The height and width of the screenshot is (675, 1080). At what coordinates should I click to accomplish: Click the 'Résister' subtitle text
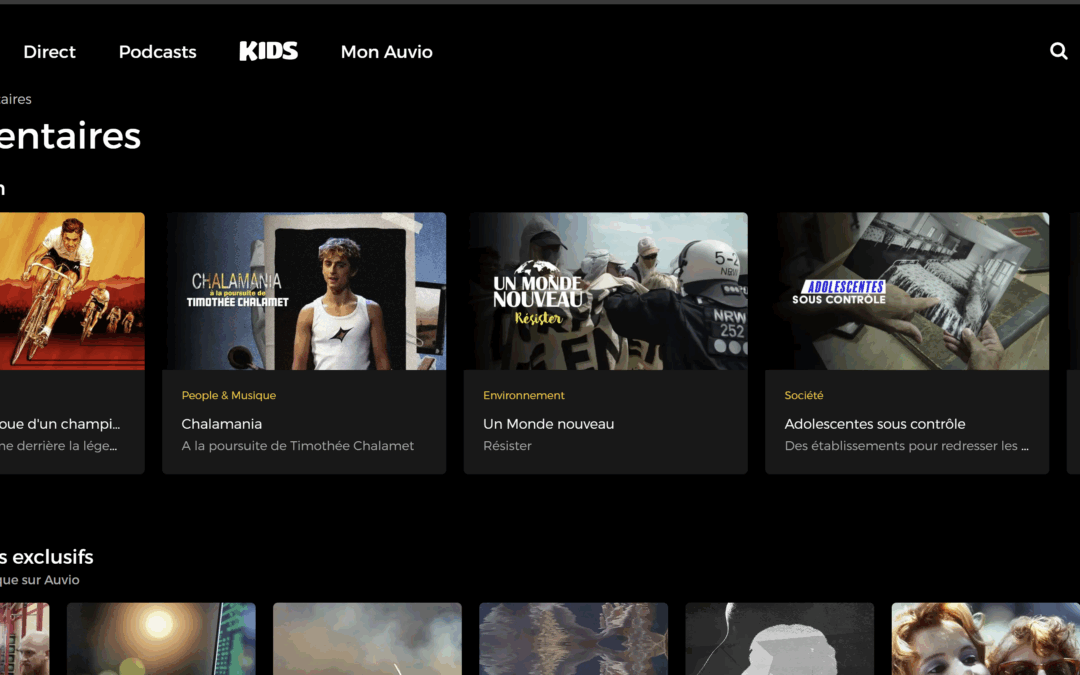(x=507, y=446)
